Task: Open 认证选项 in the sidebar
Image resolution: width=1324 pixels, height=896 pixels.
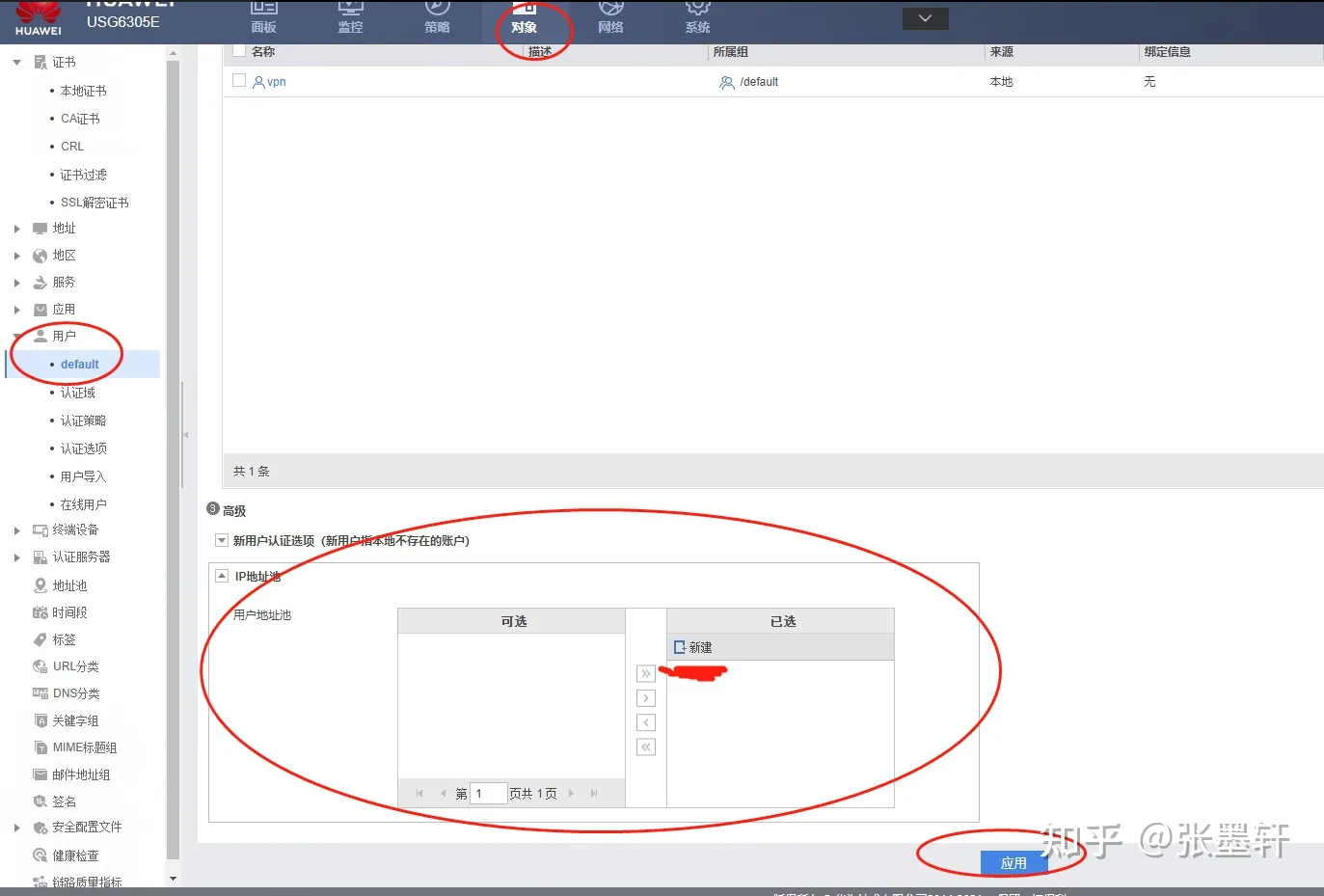Action: tap(83, 448)
